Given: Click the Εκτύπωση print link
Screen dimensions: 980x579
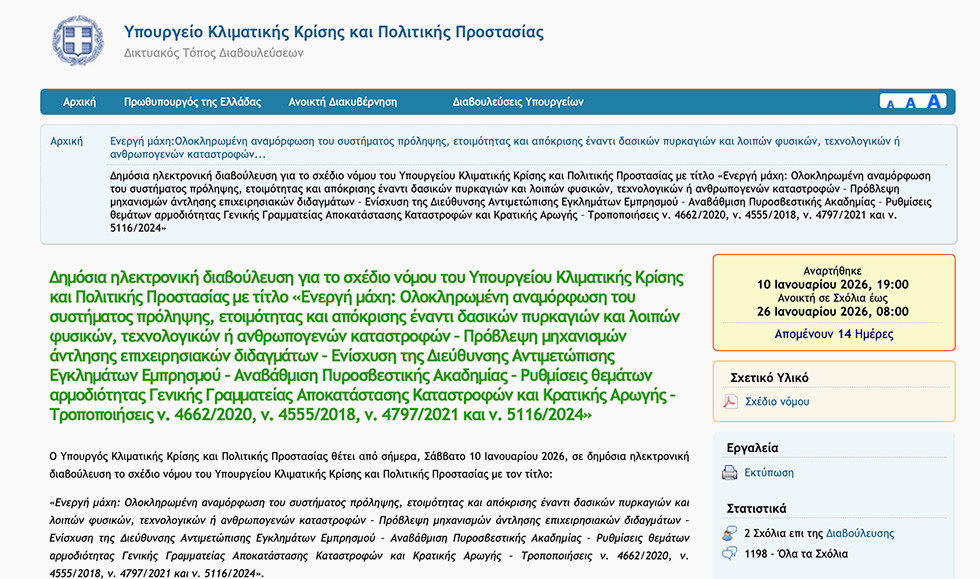Looking at the screenshot, I should click(769, 473).
